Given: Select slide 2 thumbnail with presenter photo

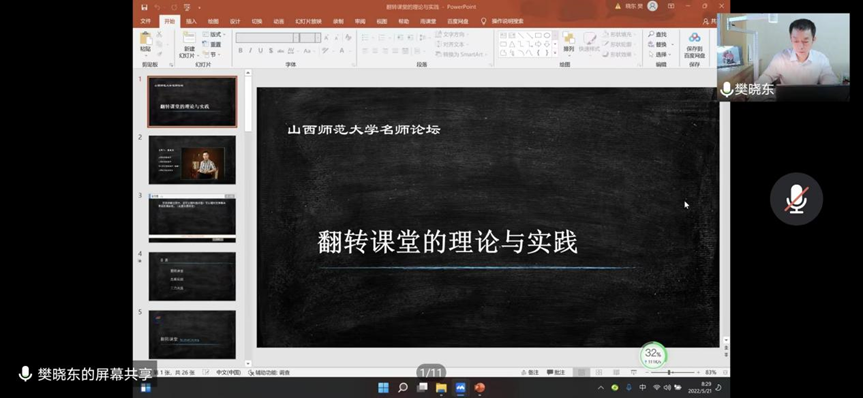Looking at the screenshot, I should [192, 160].
